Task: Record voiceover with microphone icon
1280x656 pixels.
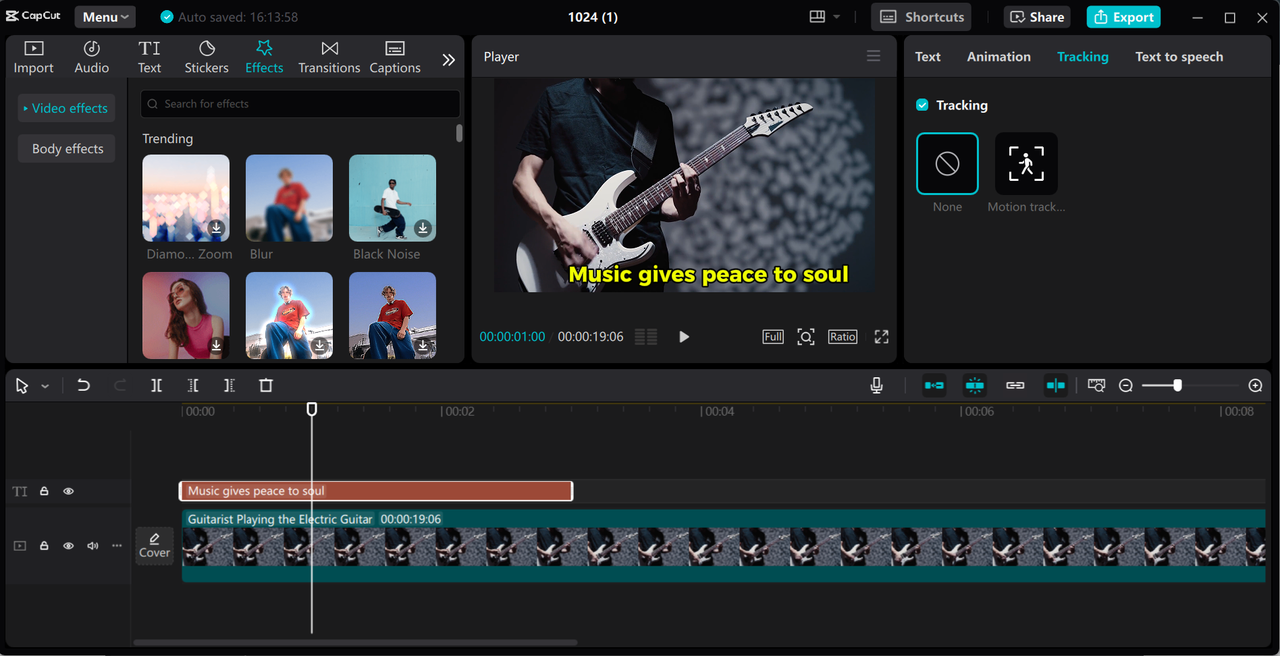Action: tap(877, 385)
